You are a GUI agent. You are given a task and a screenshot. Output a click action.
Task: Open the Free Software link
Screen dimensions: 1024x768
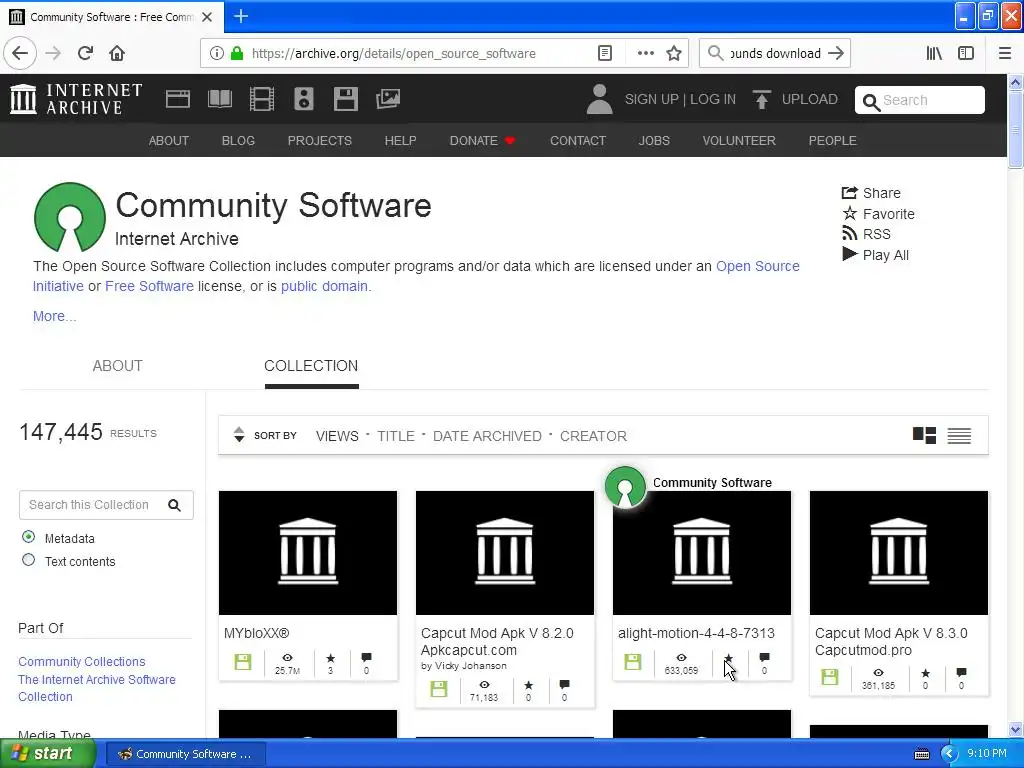149,286
